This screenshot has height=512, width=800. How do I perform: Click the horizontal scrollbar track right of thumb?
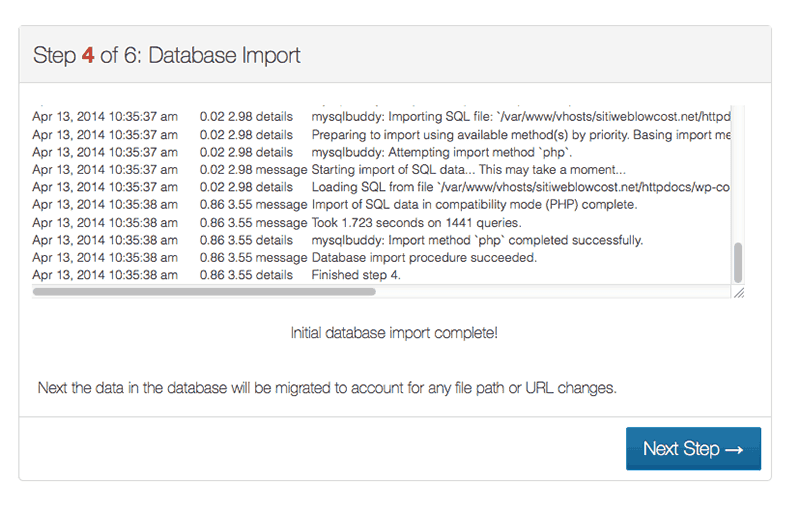[553, 292]
